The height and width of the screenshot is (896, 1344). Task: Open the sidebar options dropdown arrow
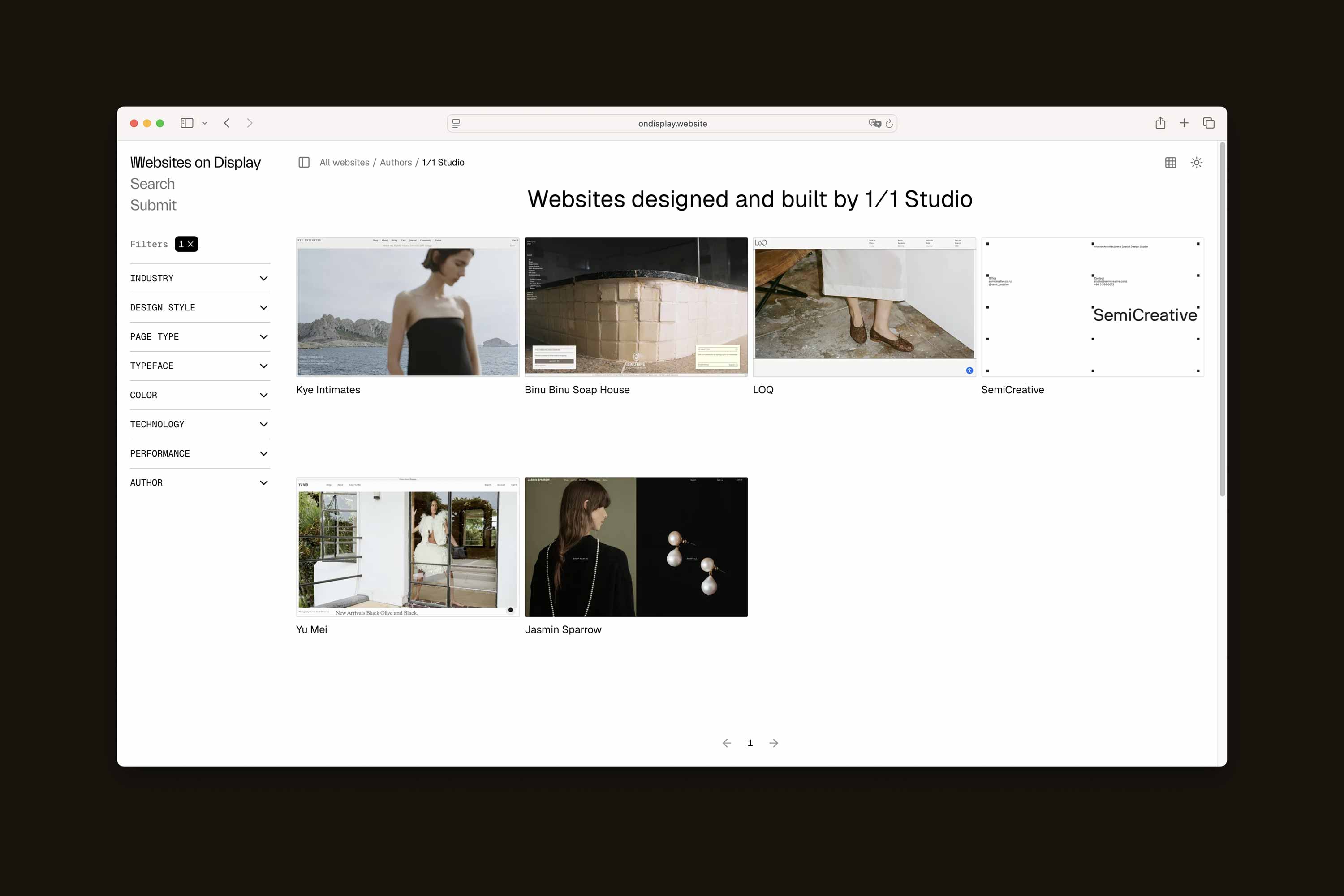(205, 123)
